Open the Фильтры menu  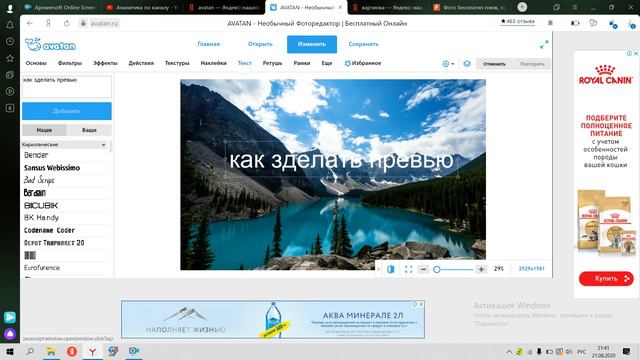pyautogui.click(x=70, y=63)
